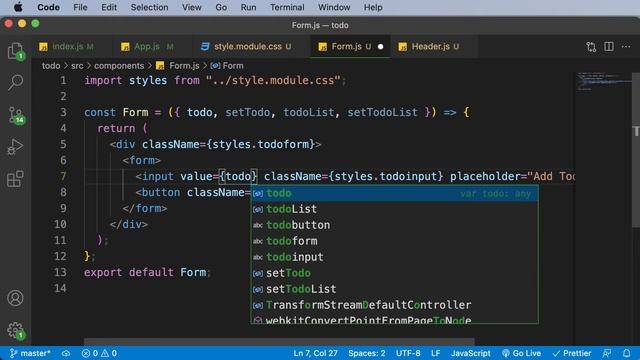Click Form.js file in breadcrumb

tap(178, 66)
